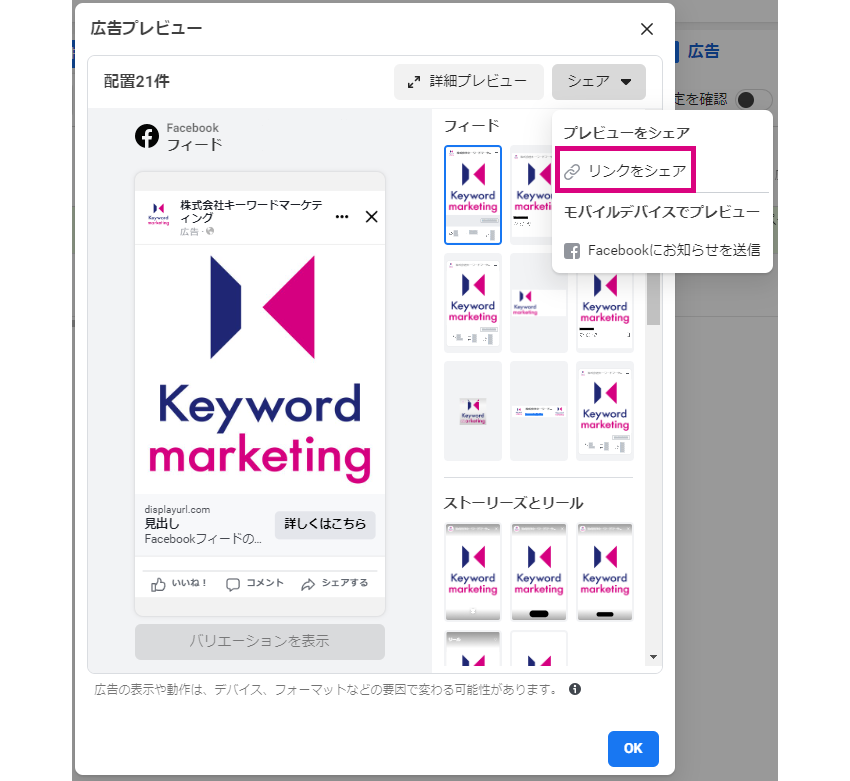Open the three-dot options on the ad

click(x=342, y=217)
